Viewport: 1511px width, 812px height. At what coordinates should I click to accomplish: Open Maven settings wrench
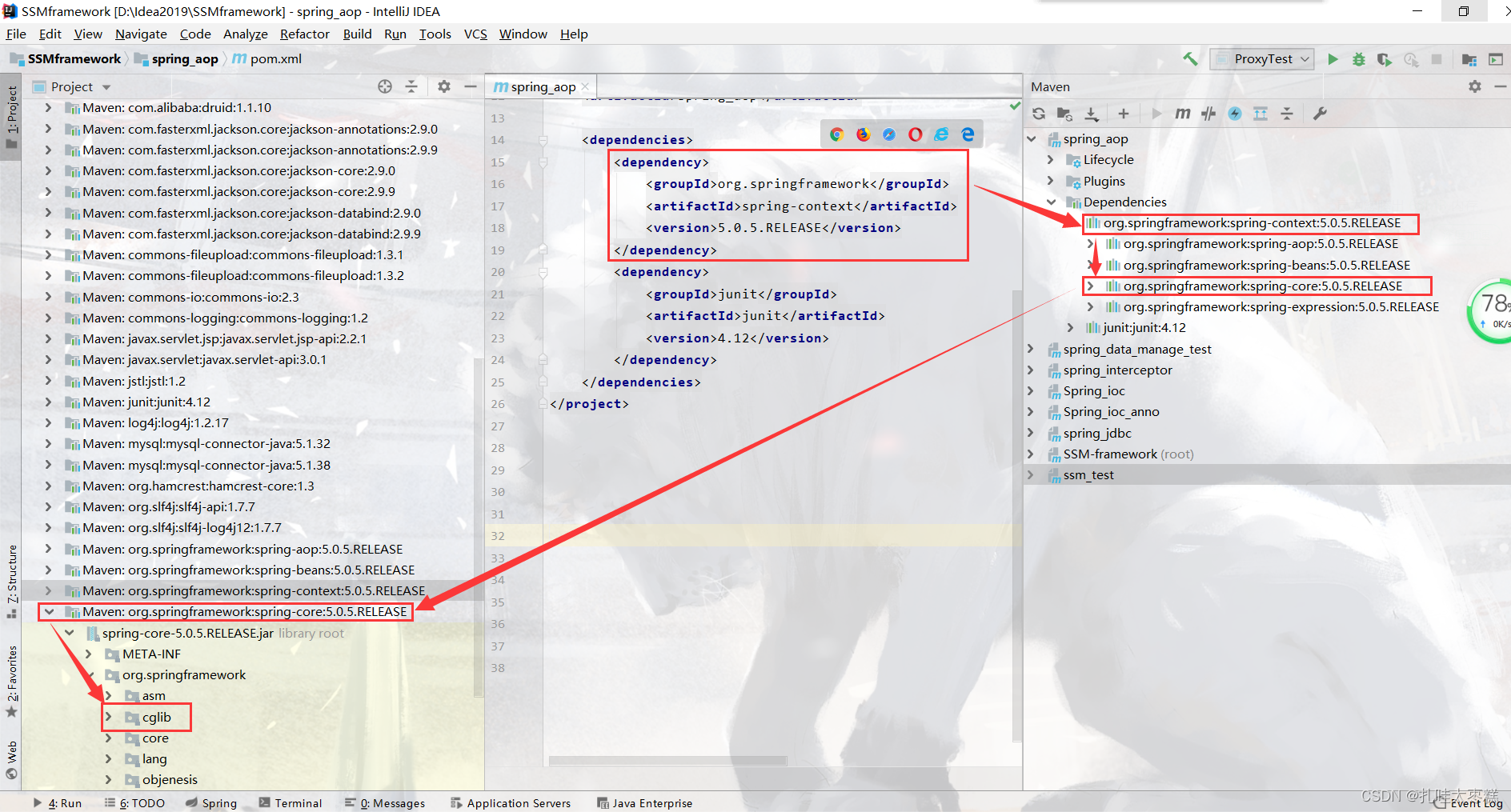(x=1320, y=114)
